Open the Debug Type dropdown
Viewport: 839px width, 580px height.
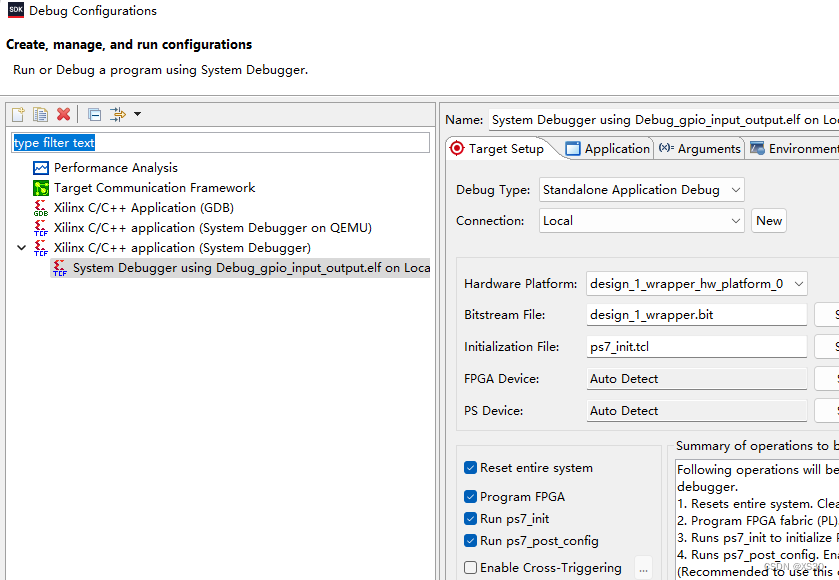tap(641, 190)
